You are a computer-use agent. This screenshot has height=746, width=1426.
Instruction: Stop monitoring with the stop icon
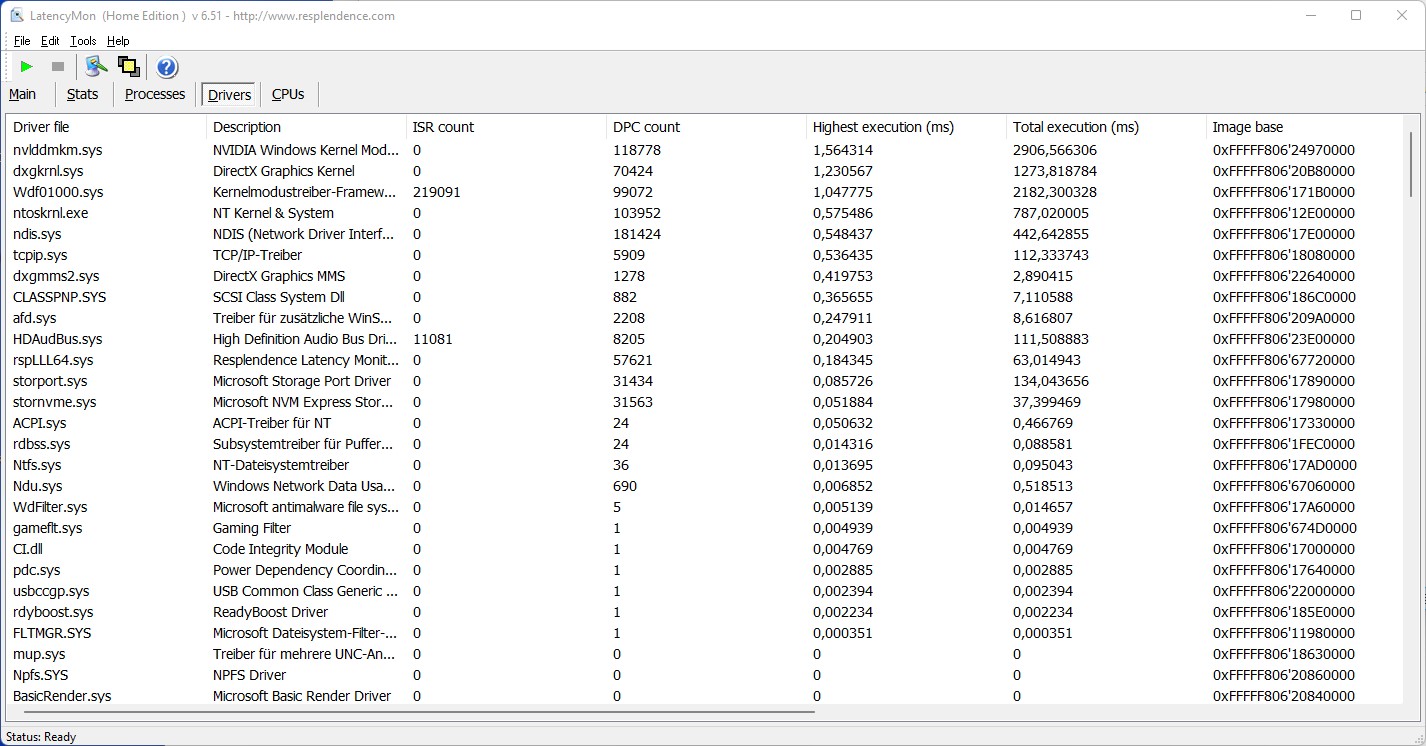click(x=58, y=67)
